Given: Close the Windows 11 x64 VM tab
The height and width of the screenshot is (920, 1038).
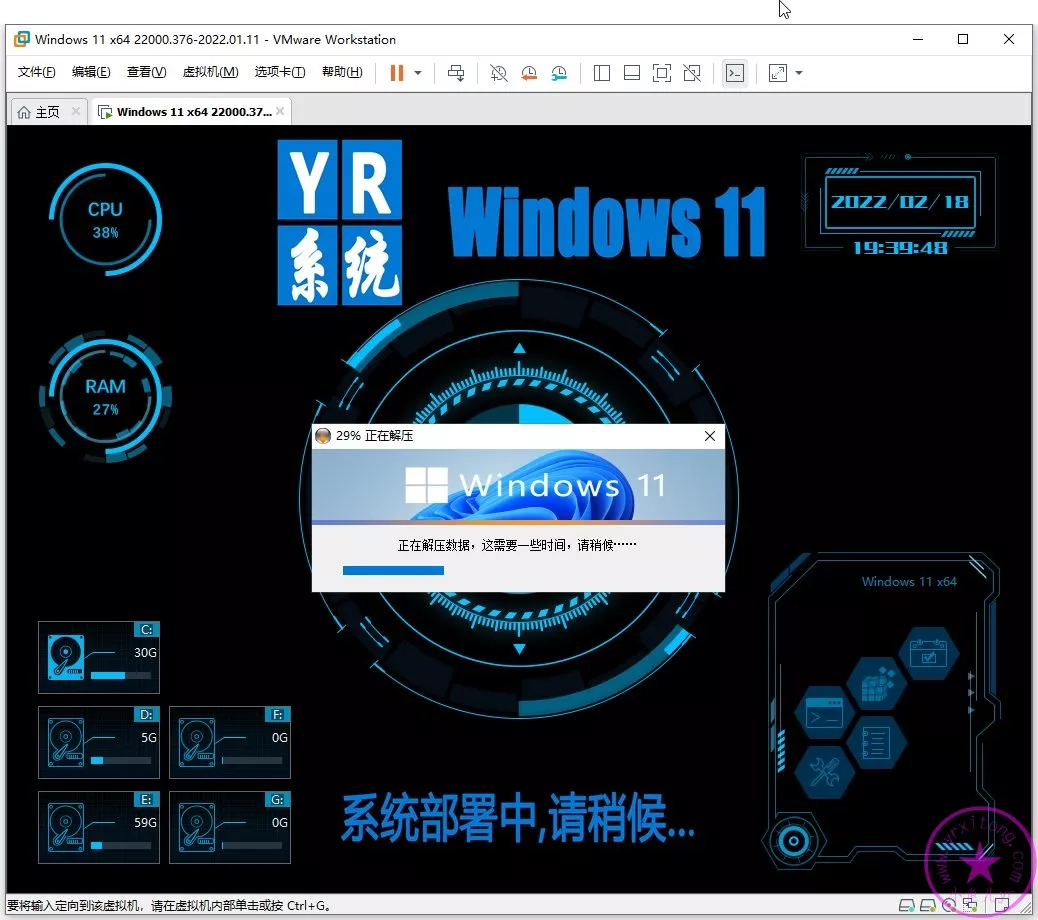Looking at the screenshot, I should [x=281, y=111].
